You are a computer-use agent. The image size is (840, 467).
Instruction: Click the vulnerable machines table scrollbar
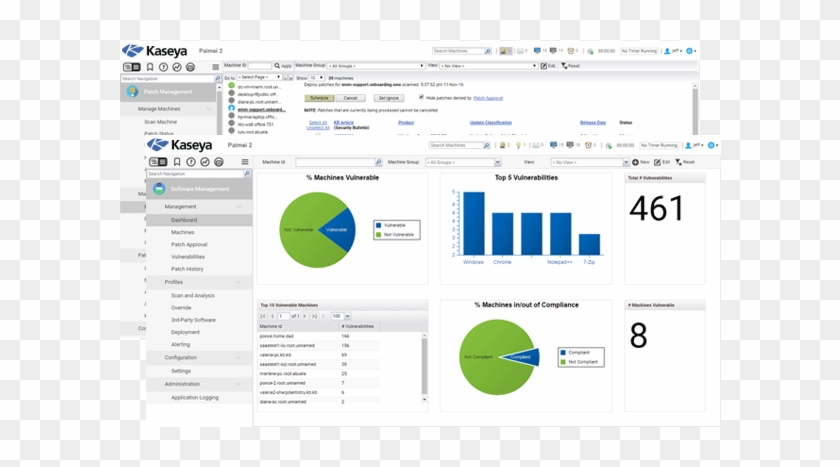tap(424, 367)
